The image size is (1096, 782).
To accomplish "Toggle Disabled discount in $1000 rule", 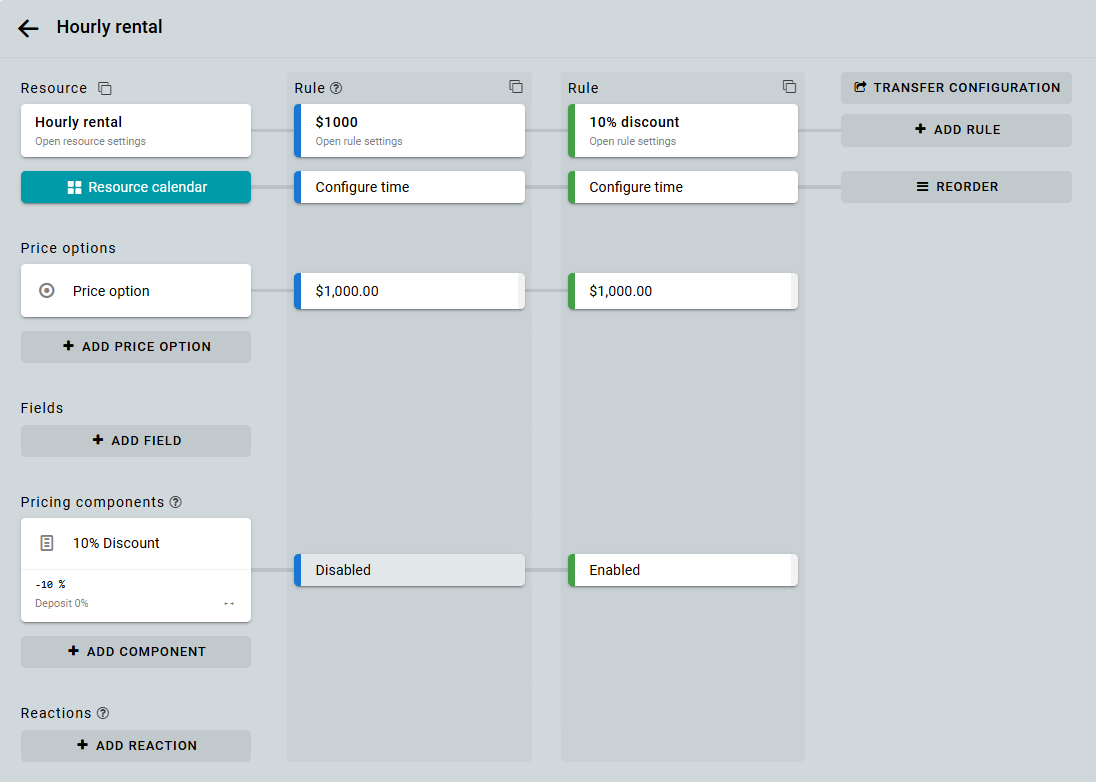I will [410, 570].
